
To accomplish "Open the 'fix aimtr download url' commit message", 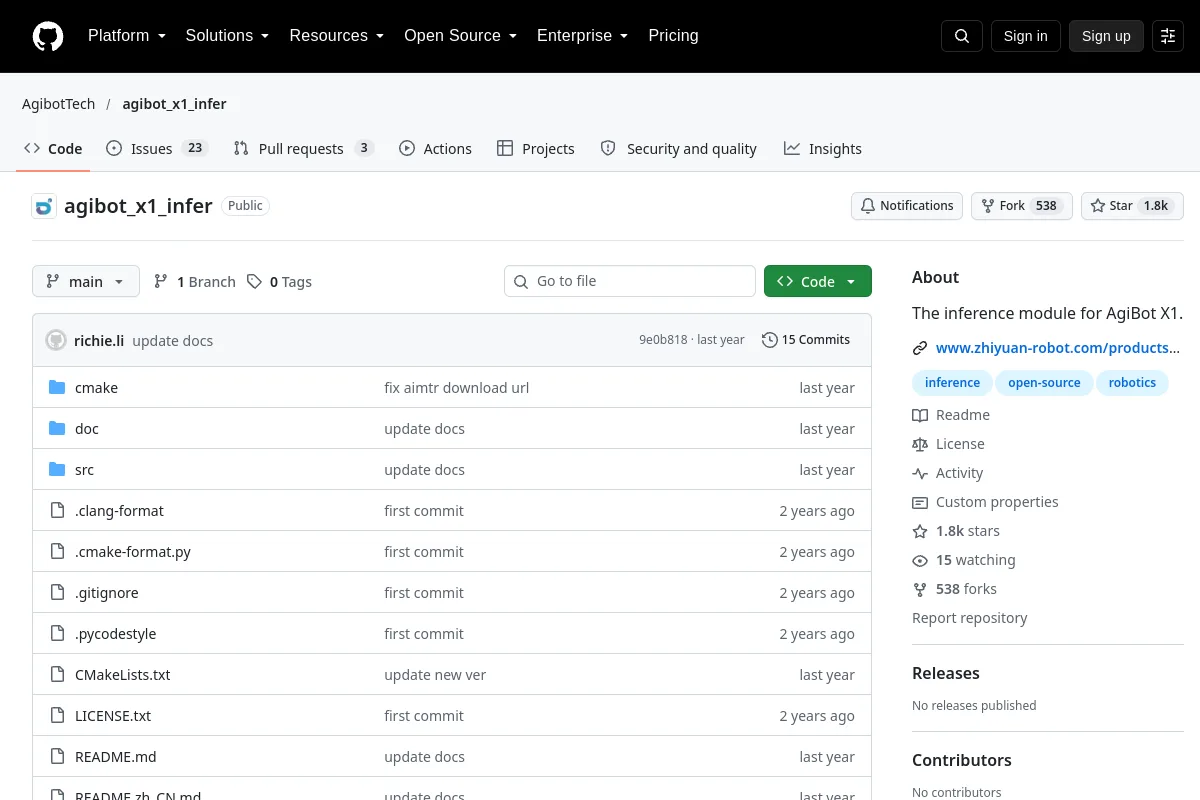I will pyautogui.click(x=457, y=388).
